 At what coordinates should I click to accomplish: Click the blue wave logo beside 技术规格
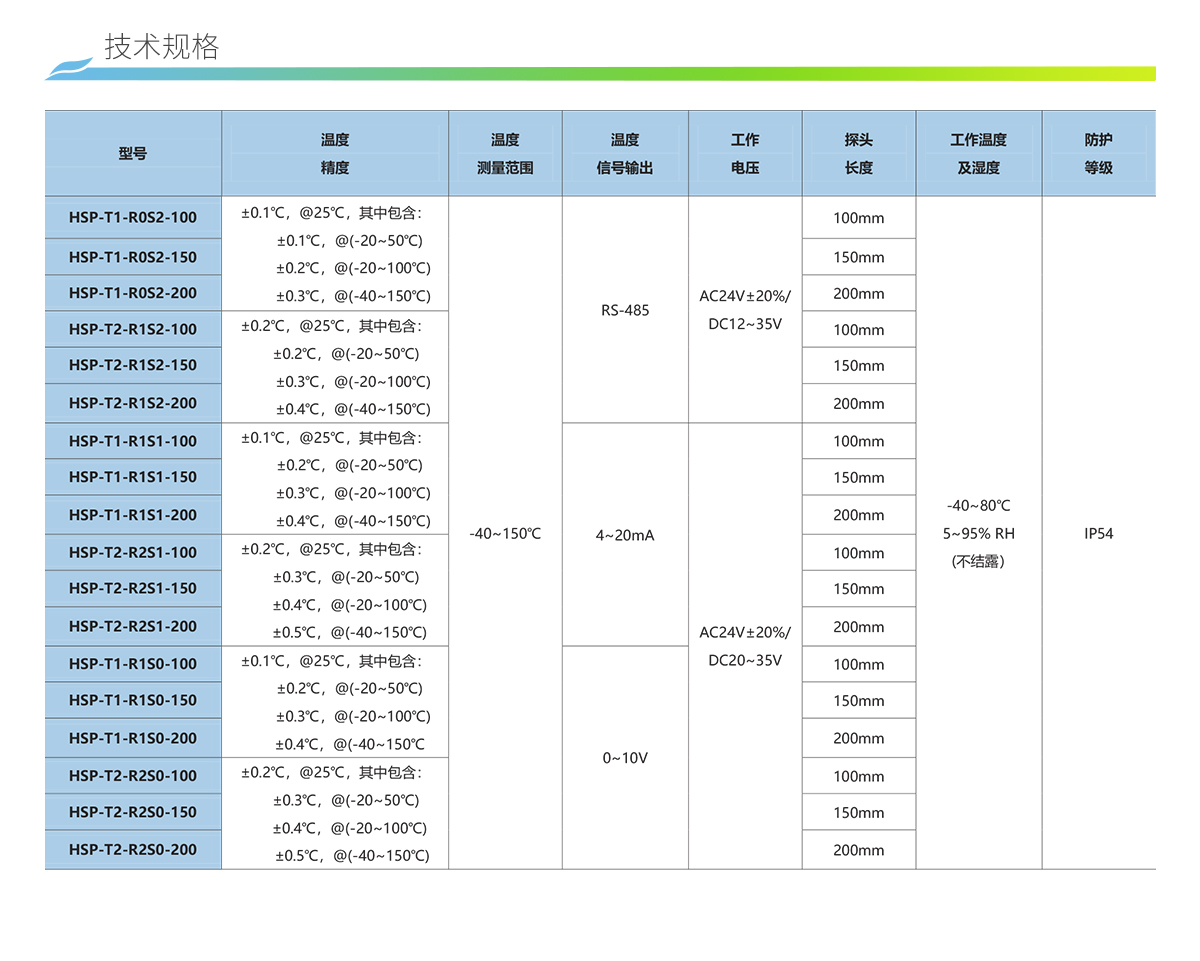pos(70,68)
